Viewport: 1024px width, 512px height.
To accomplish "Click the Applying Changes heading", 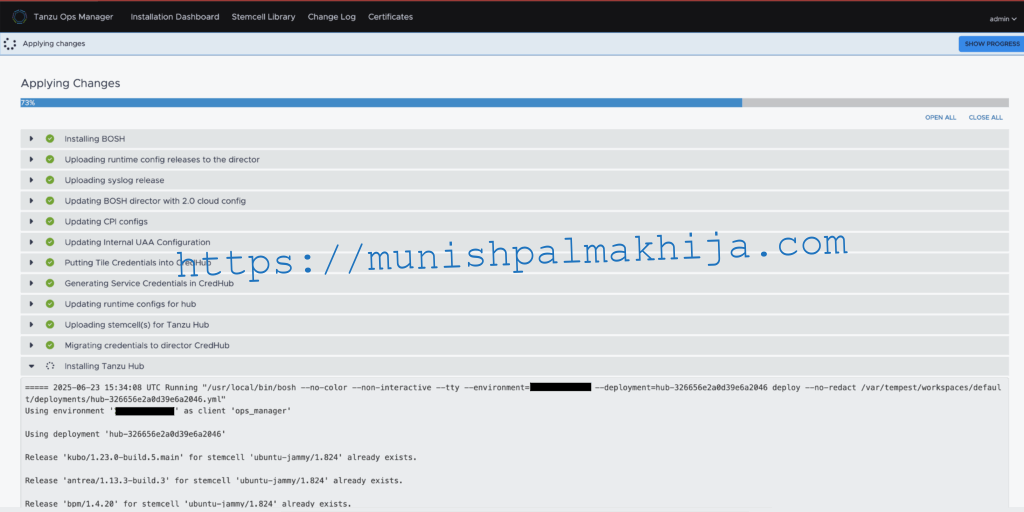I will coord(71,83).
